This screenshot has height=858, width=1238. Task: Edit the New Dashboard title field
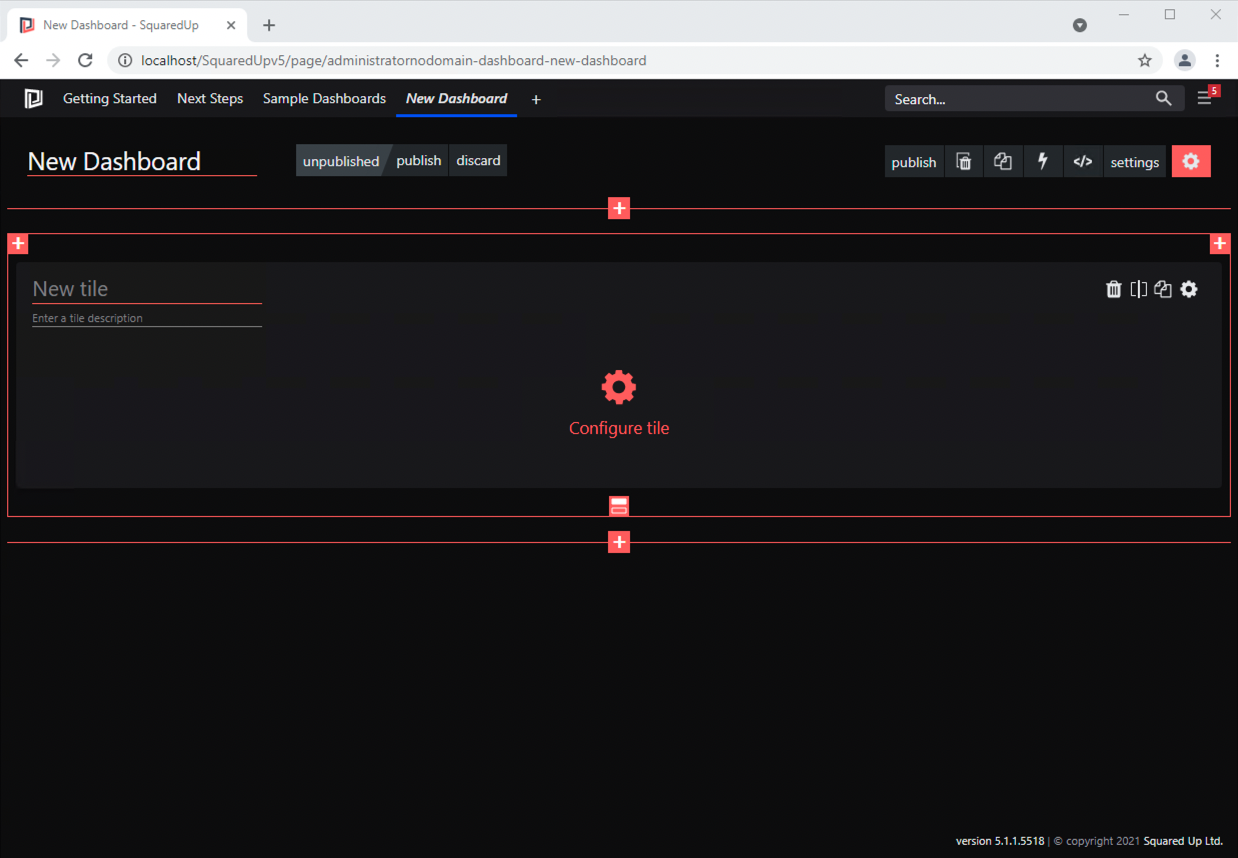(x=142, y=161)
